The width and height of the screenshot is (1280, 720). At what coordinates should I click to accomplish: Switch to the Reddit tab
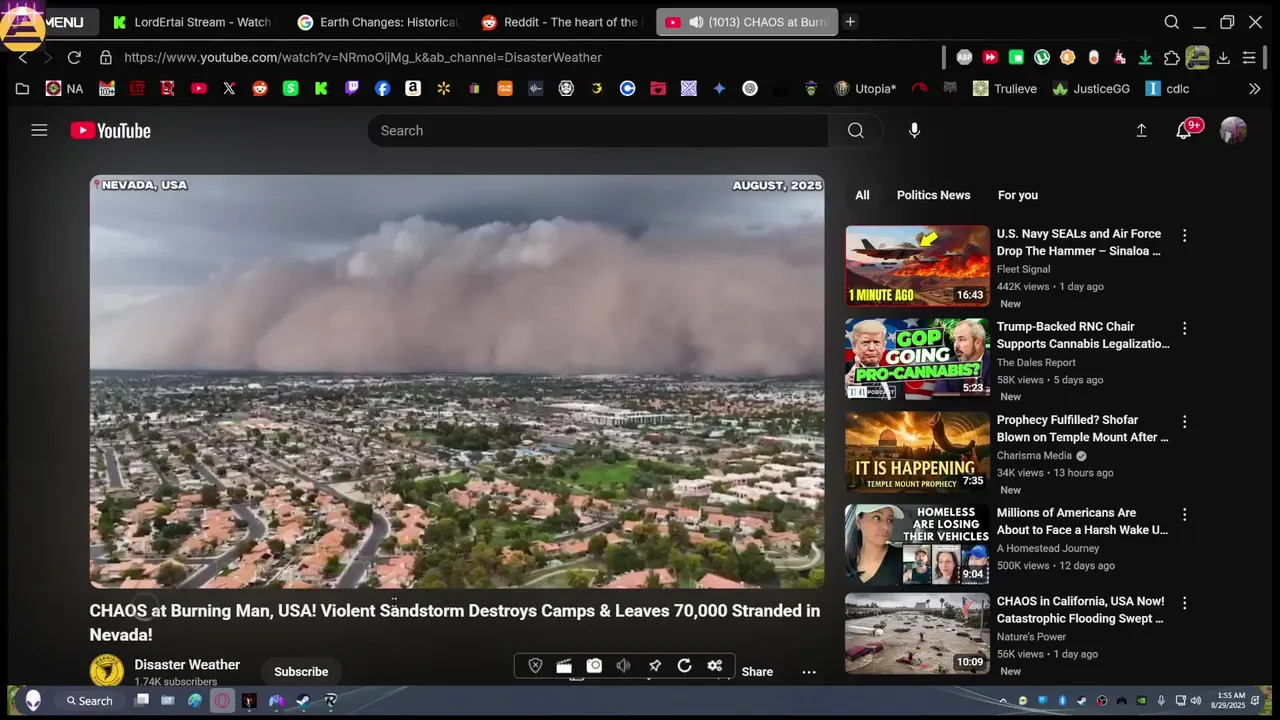coord(562,22)
